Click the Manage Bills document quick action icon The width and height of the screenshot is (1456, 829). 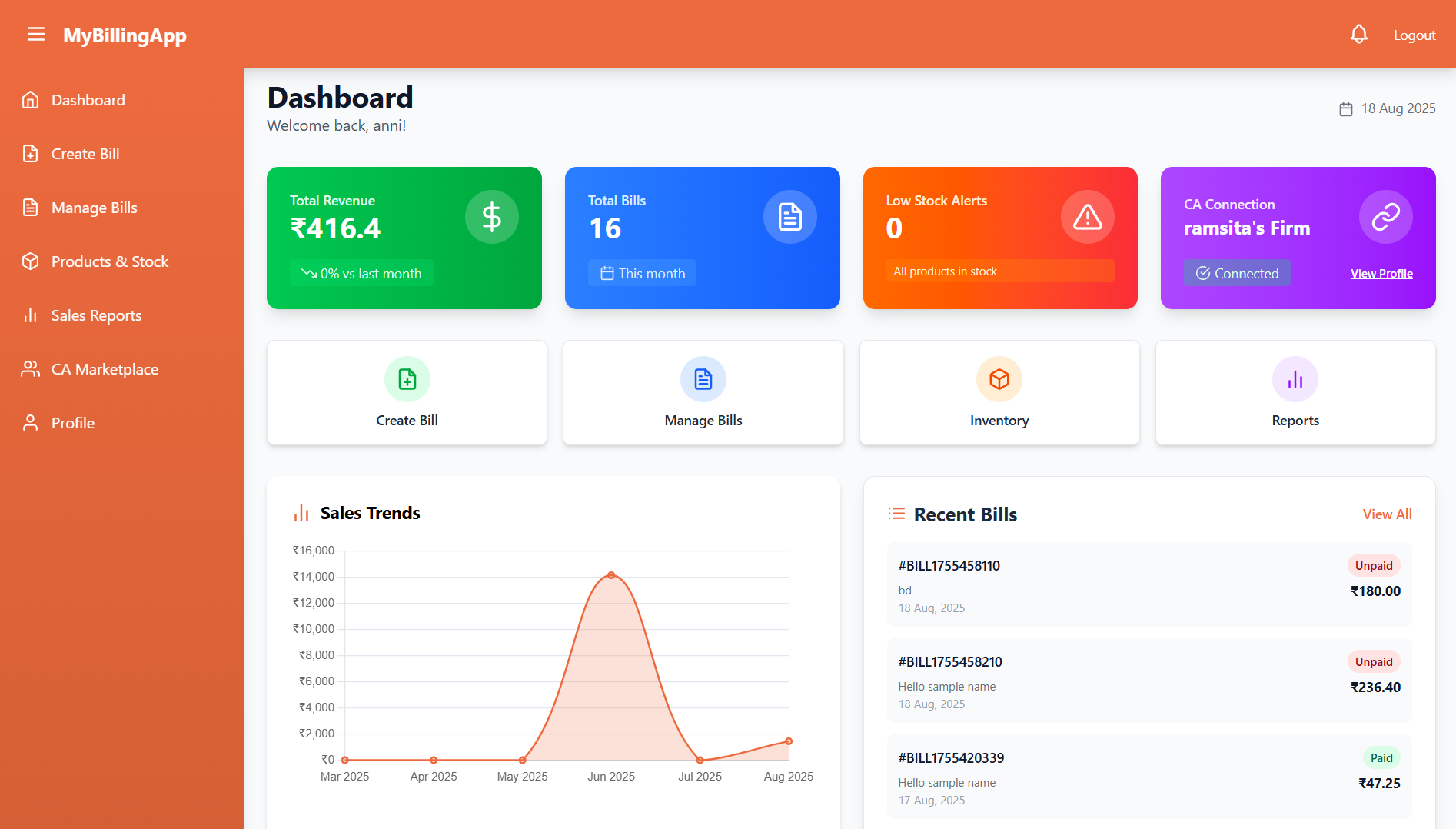coord(703,378)
